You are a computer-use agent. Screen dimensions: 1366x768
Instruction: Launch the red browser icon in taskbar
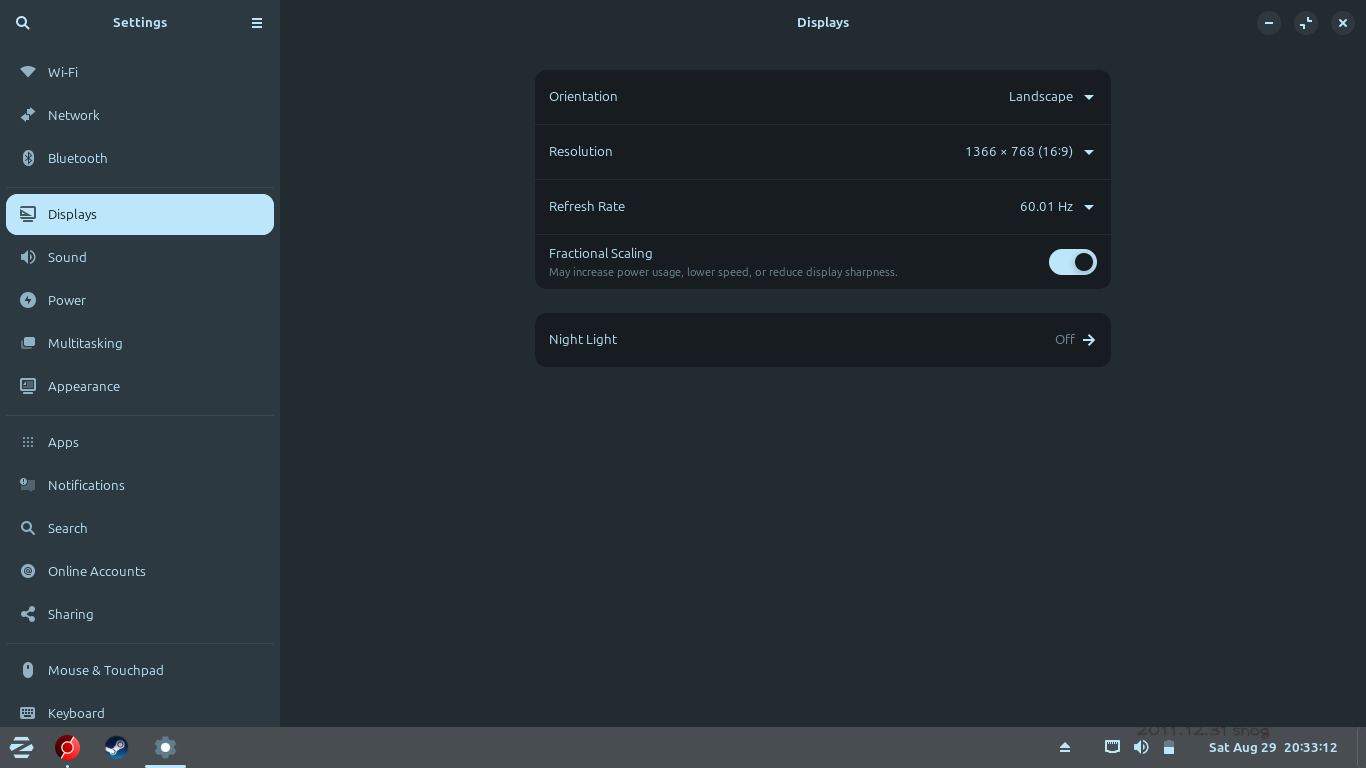[x=67, y=747]
